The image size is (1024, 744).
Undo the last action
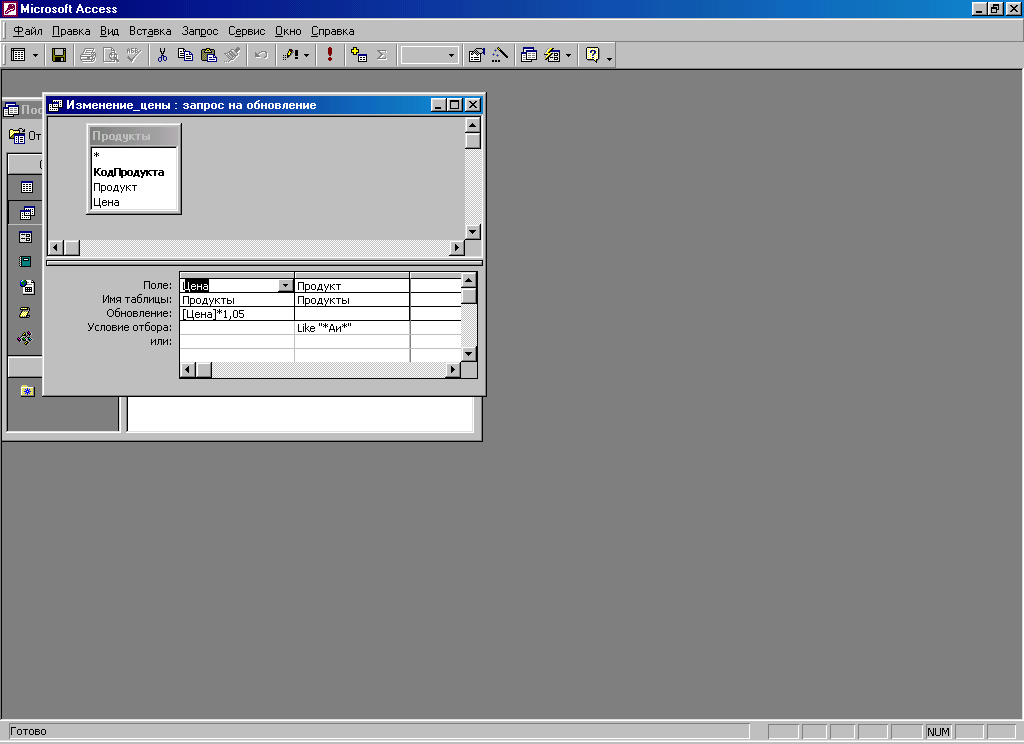pos(261,56)
